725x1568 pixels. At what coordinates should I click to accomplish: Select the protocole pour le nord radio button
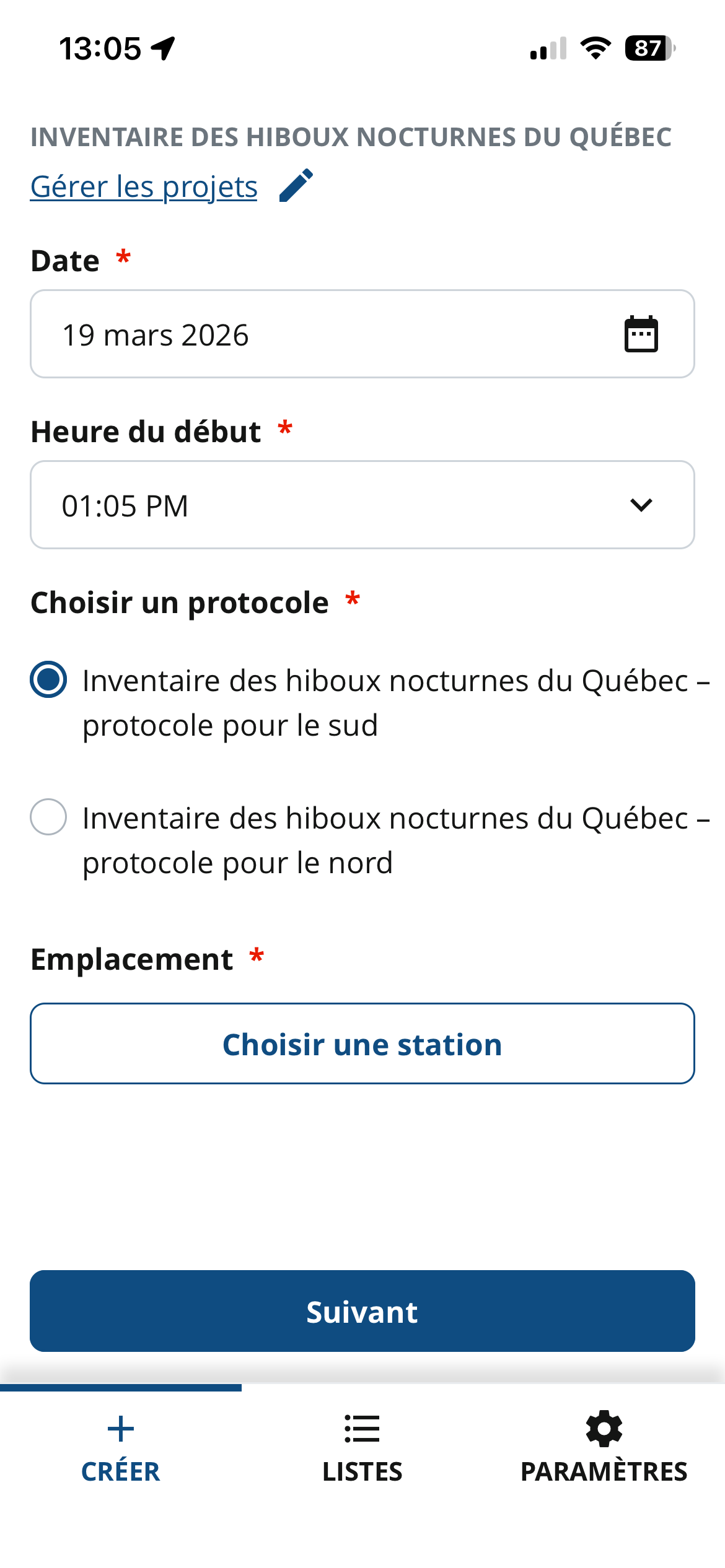(x=48, y=817)
